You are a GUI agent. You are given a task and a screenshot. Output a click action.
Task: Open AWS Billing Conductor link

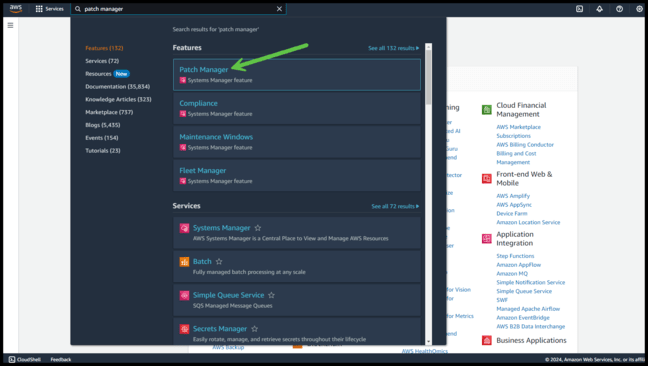pyautogui.click(x=525, y=145)
